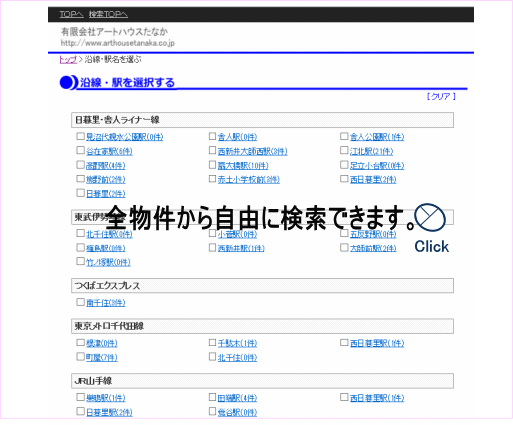The image size is (513, 425).
Task: Select the 小菅駅(0件) checkbox
Action: 212,233
